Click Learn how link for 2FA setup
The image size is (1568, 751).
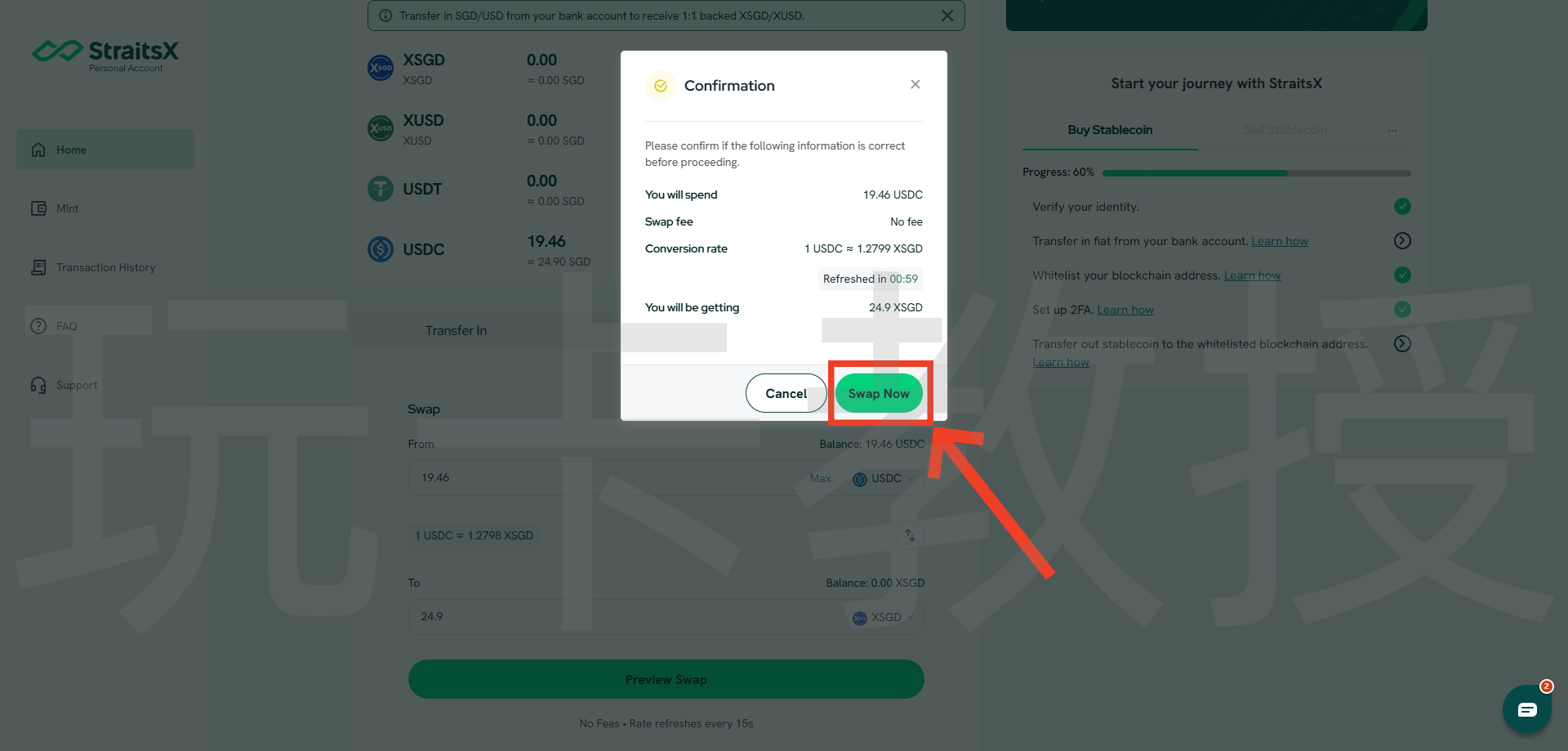pyautogui.click(x=1125, y=310)
